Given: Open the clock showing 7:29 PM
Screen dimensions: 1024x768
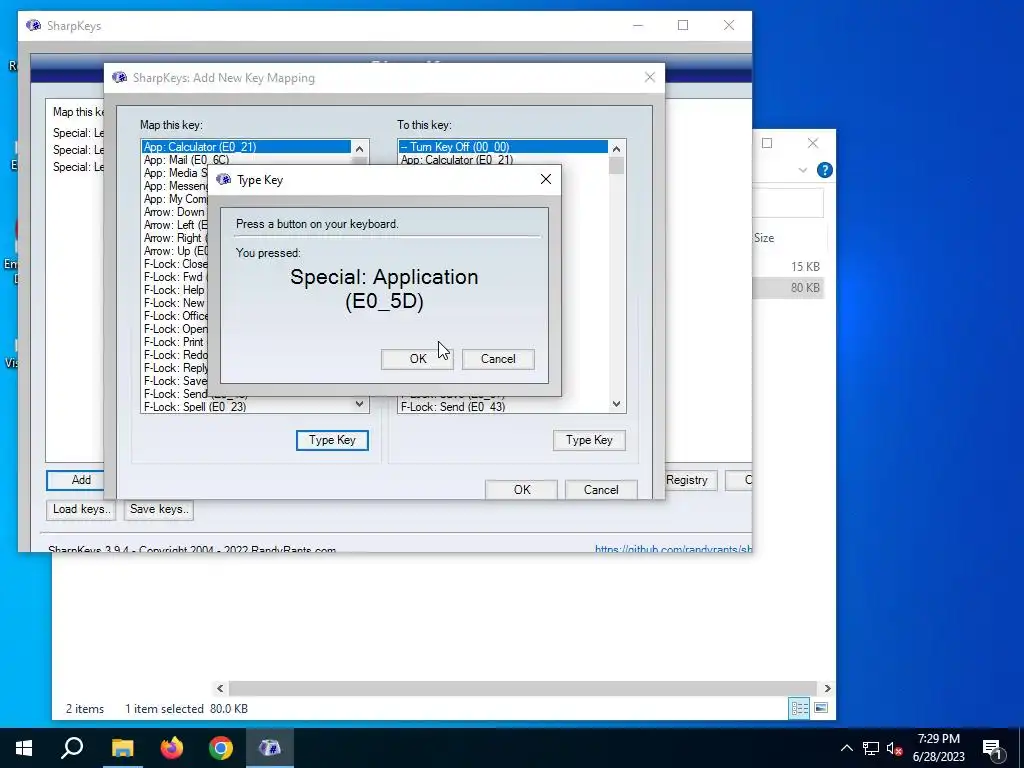Looking at the screenshot, I should pyautogui.click(x=938, y=748).
